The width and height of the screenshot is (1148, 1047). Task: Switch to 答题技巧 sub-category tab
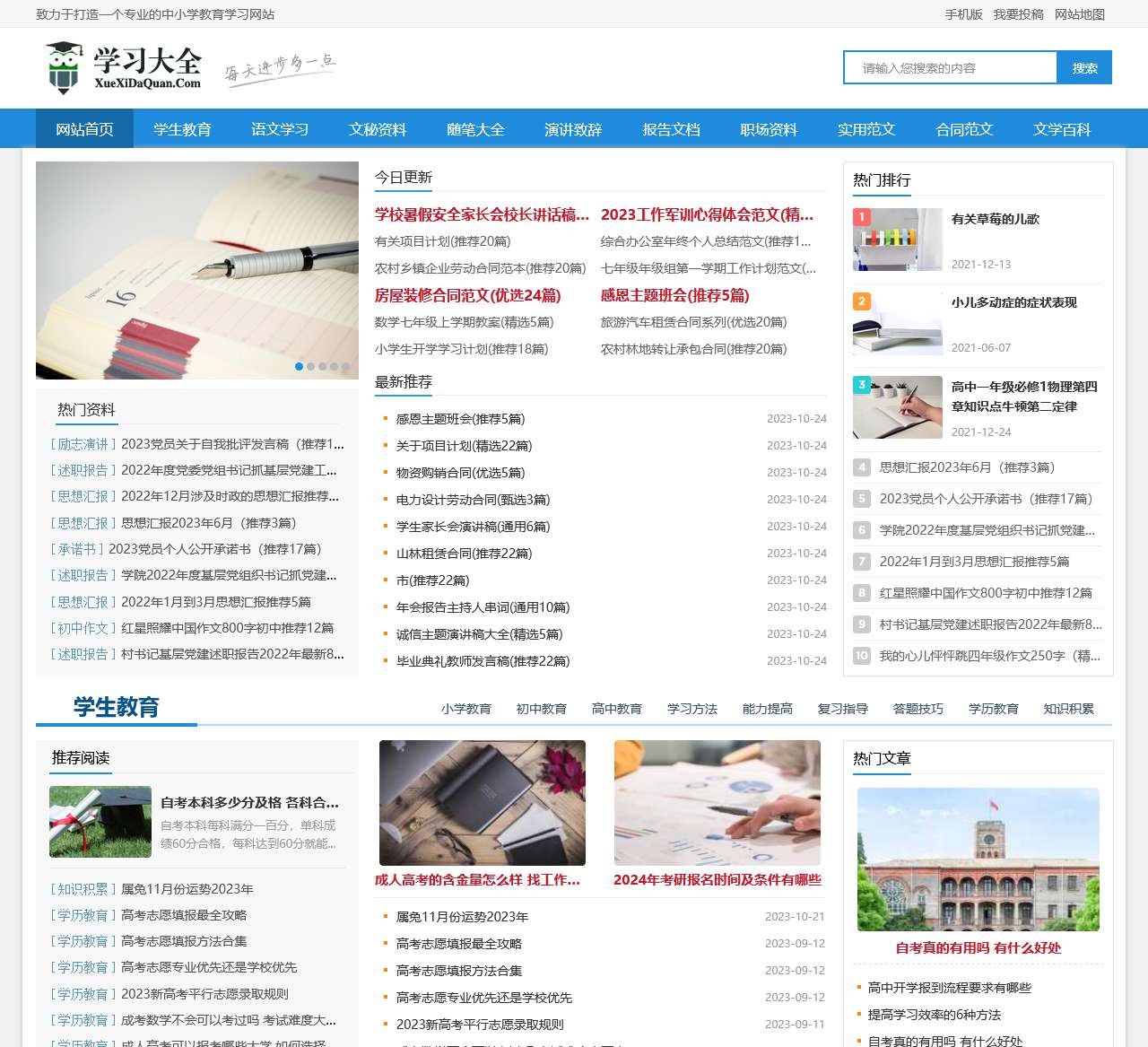point(918,709)
